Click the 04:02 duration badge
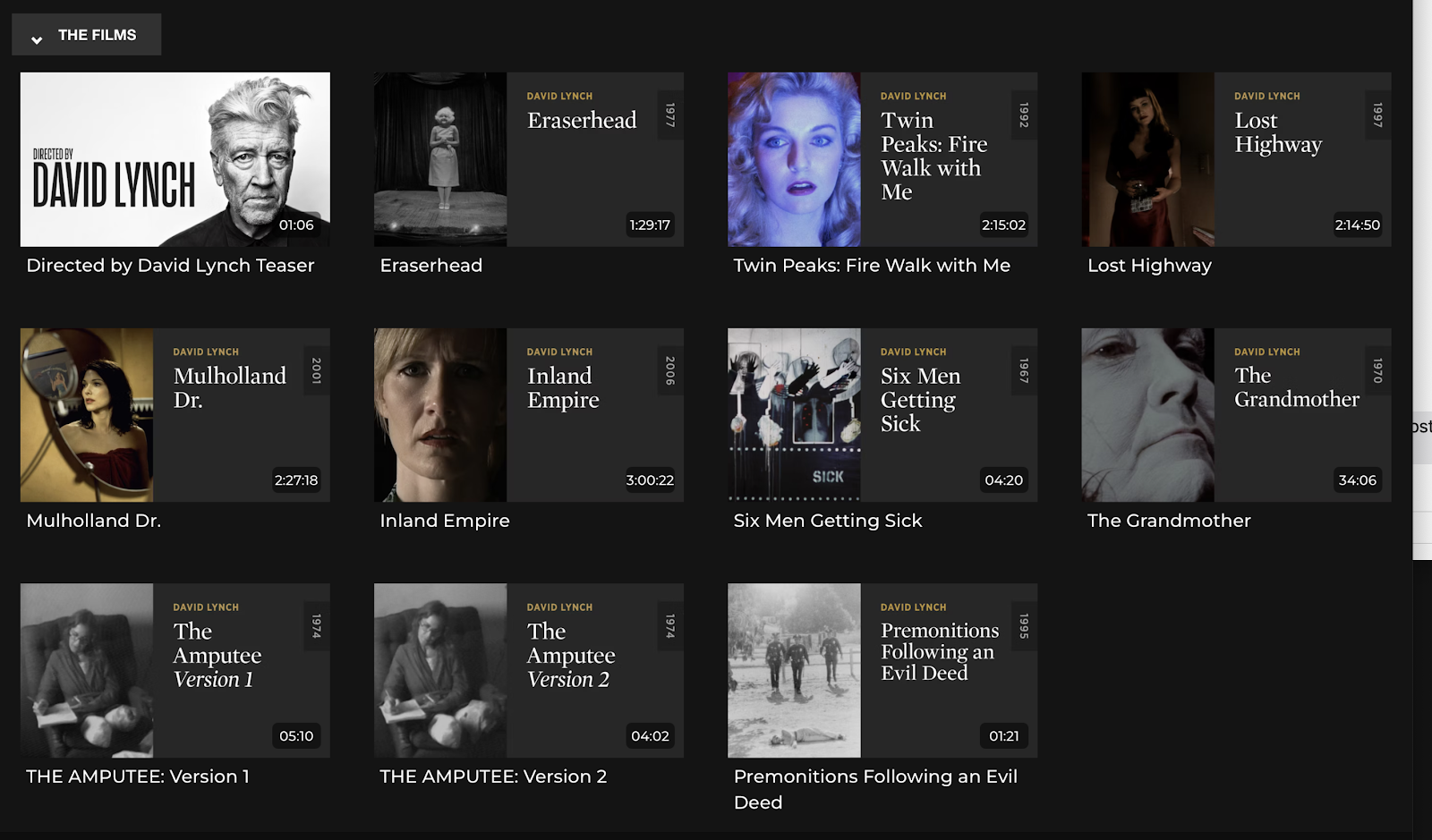Screen dimensions: 1432x840 (x=650, y=736)
